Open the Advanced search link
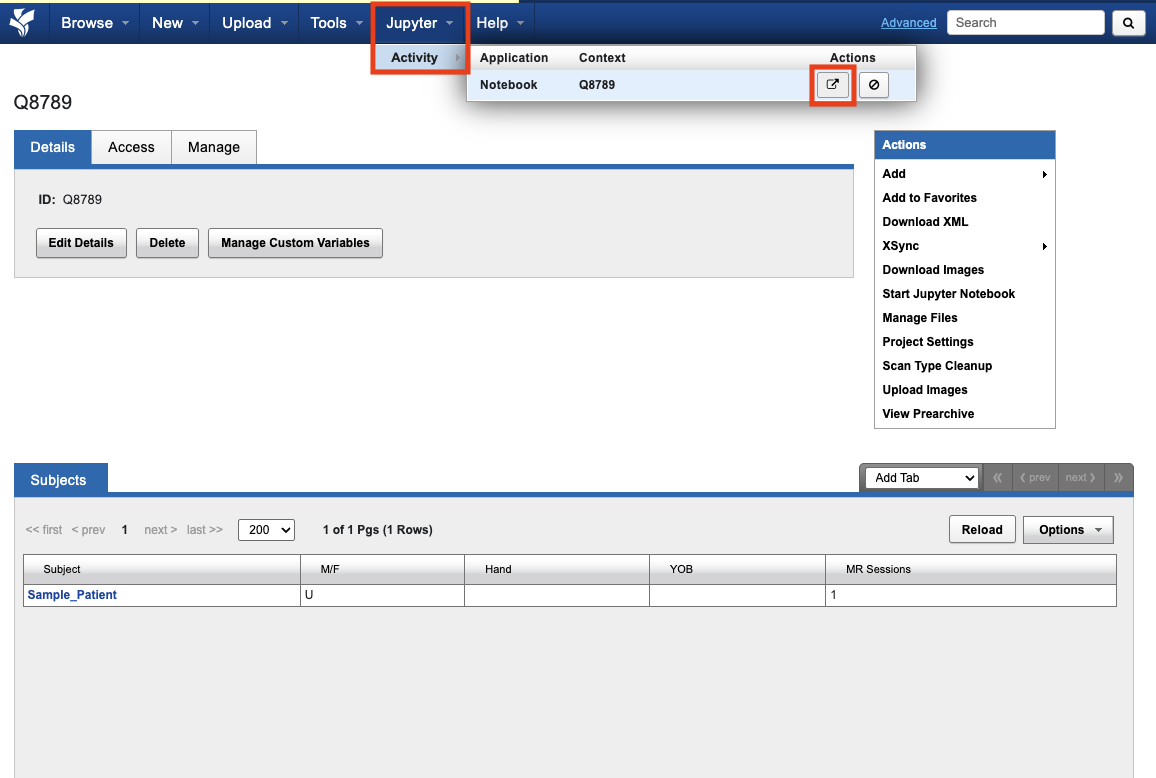Screen dimensions: 1156x778 coord(908,23)
